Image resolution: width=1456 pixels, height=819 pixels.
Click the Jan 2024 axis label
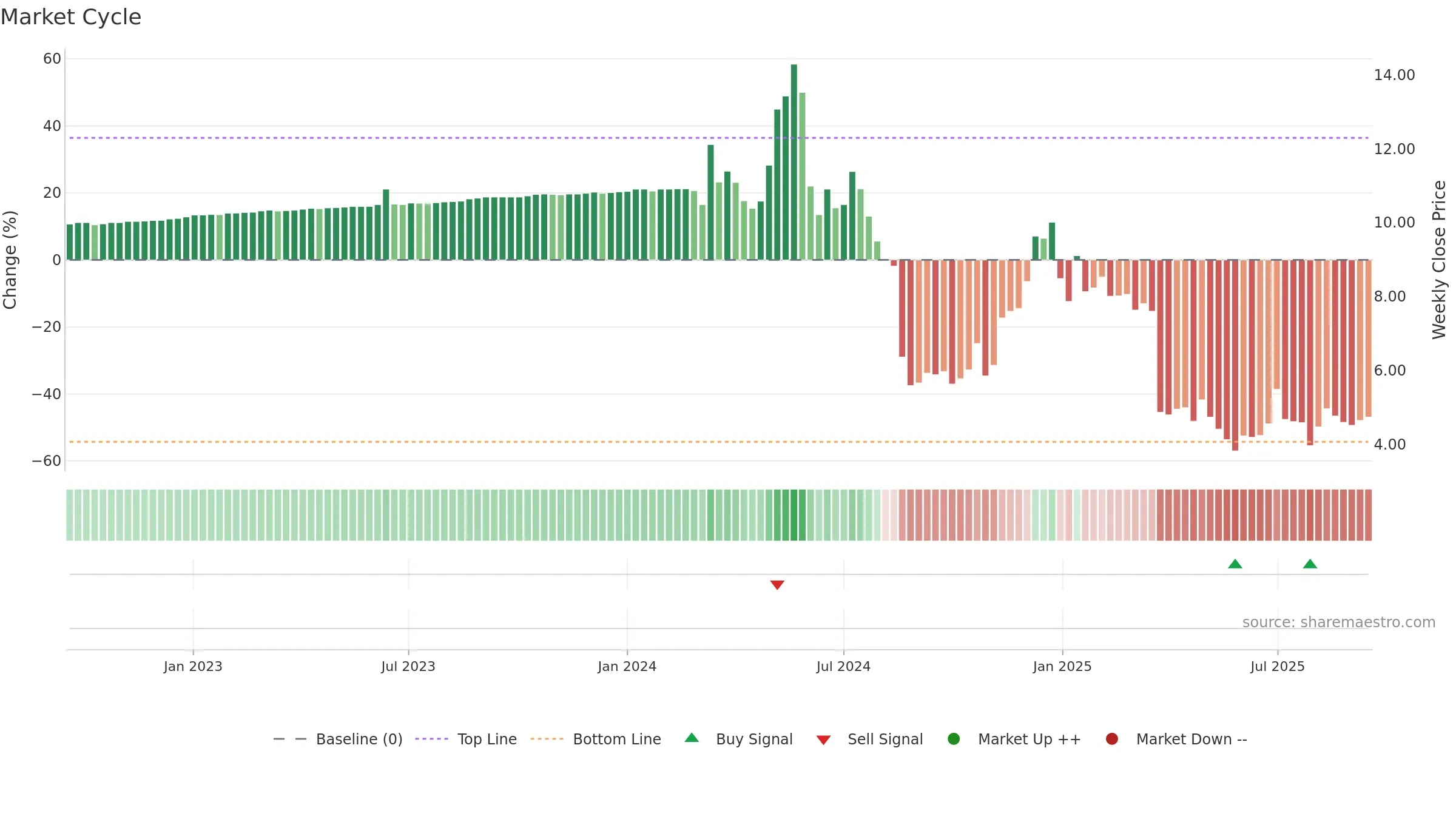click(x=627, y=666)
